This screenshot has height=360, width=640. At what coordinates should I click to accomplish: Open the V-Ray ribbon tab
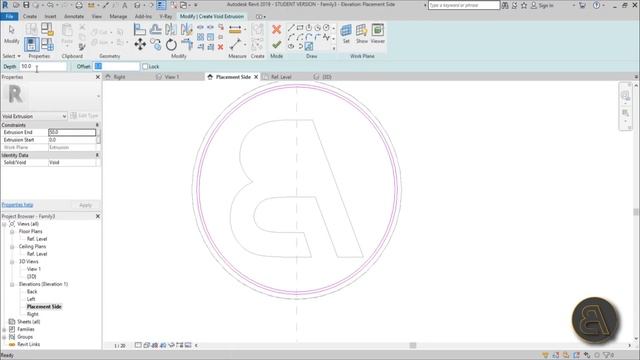point(166,16)
